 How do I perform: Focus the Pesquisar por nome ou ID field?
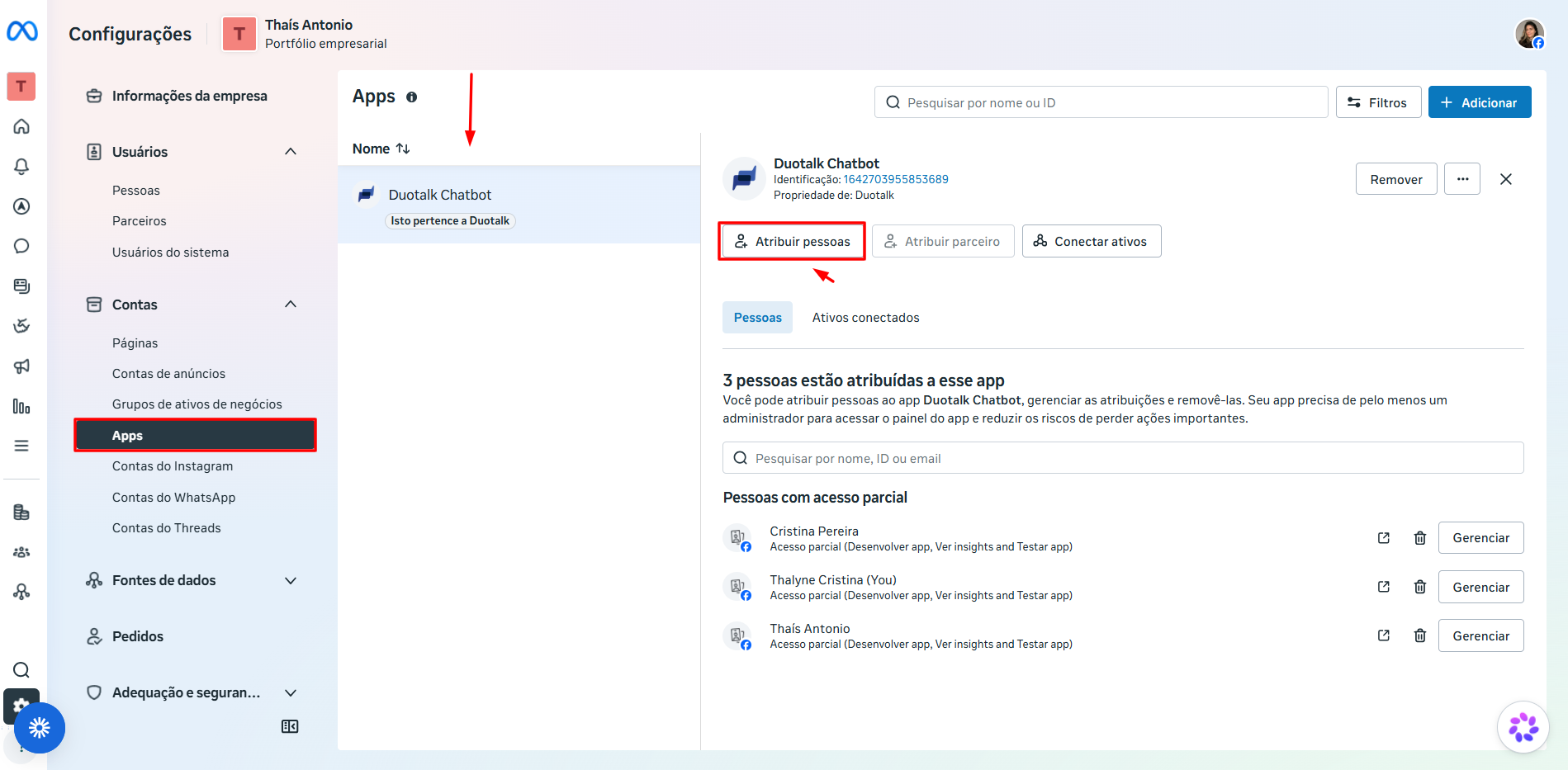coord(1101,102)
